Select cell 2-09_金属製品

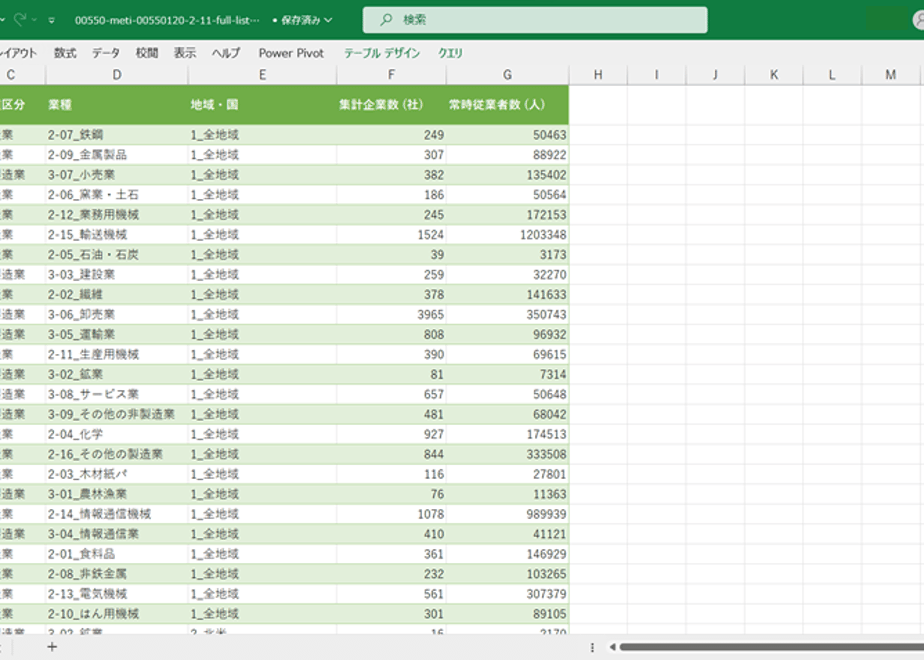point(117,155)
